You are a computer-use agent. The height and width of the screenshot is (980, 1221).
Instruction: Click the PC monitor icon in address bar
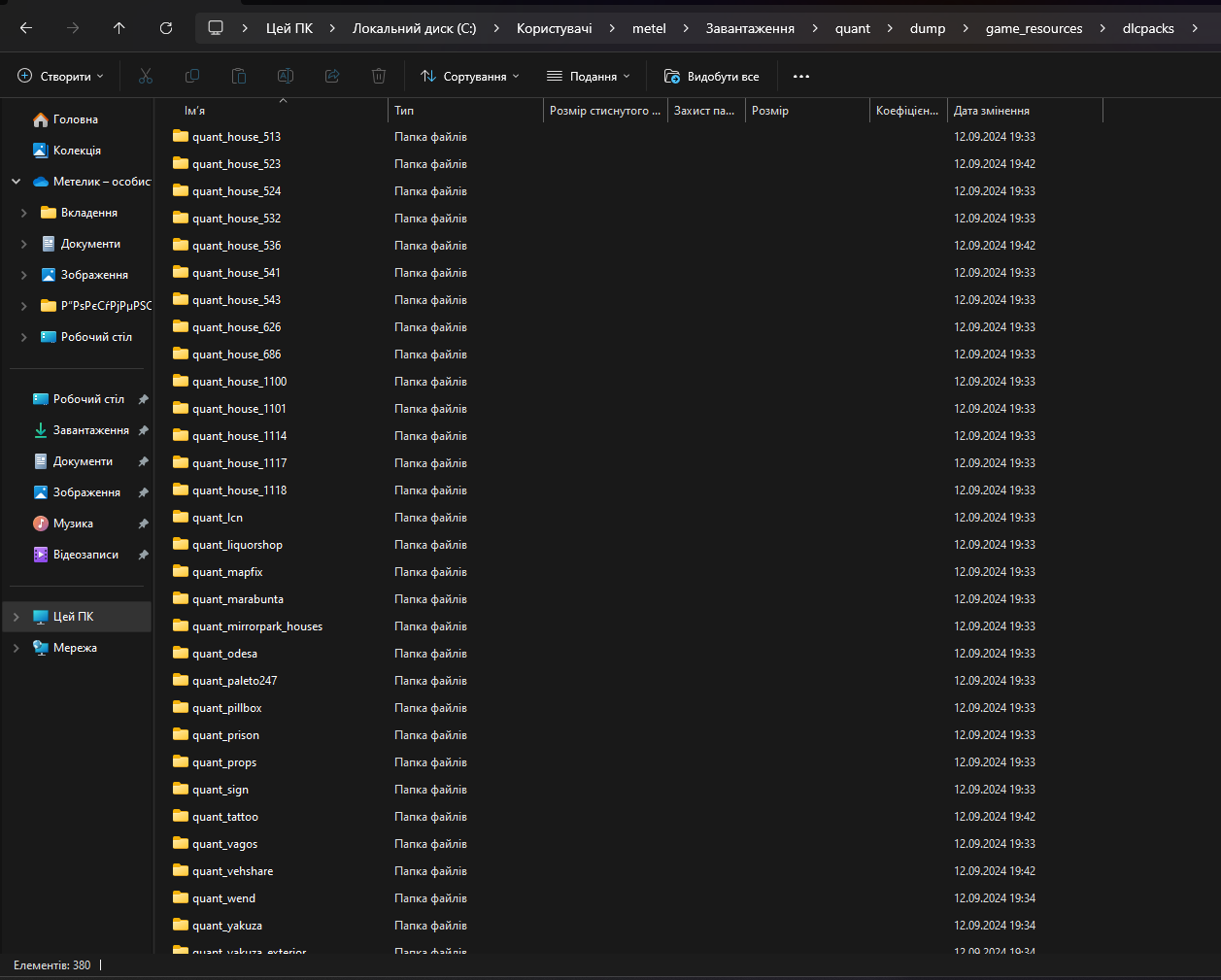point(216,28)
